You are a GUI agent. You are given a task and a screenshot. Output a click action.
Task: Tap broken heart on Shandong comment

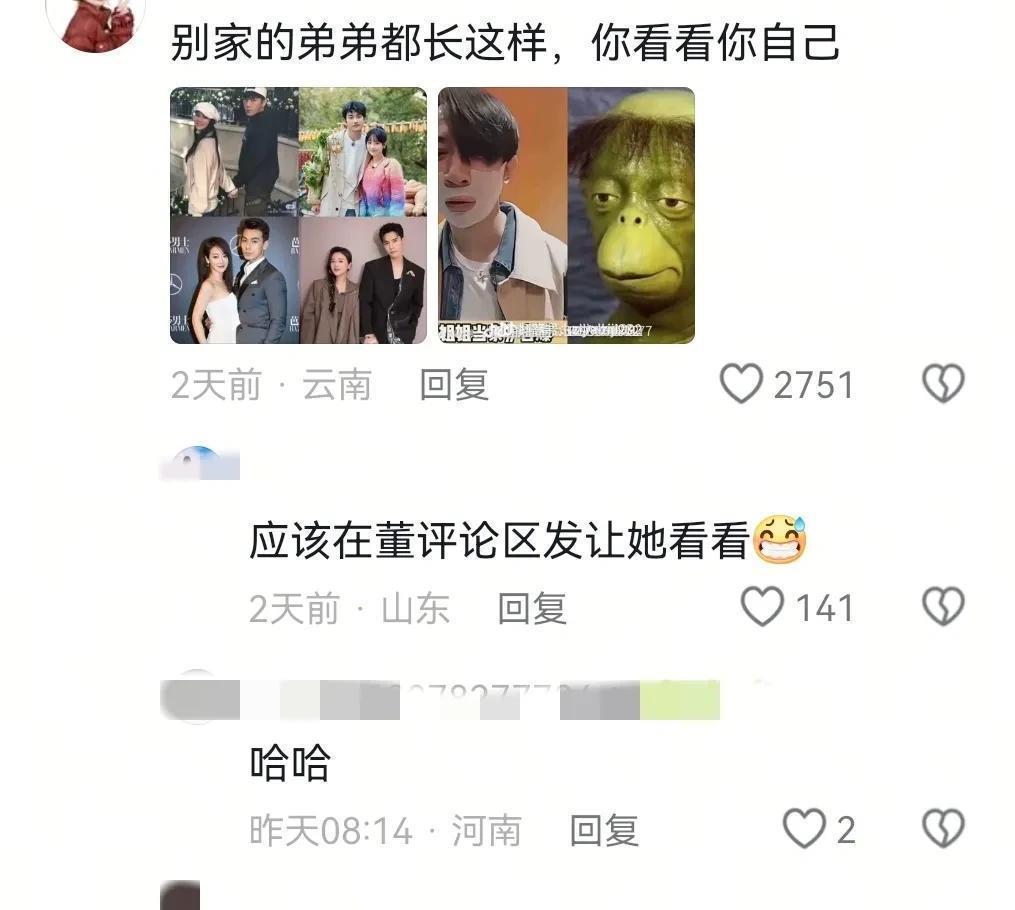942,606
